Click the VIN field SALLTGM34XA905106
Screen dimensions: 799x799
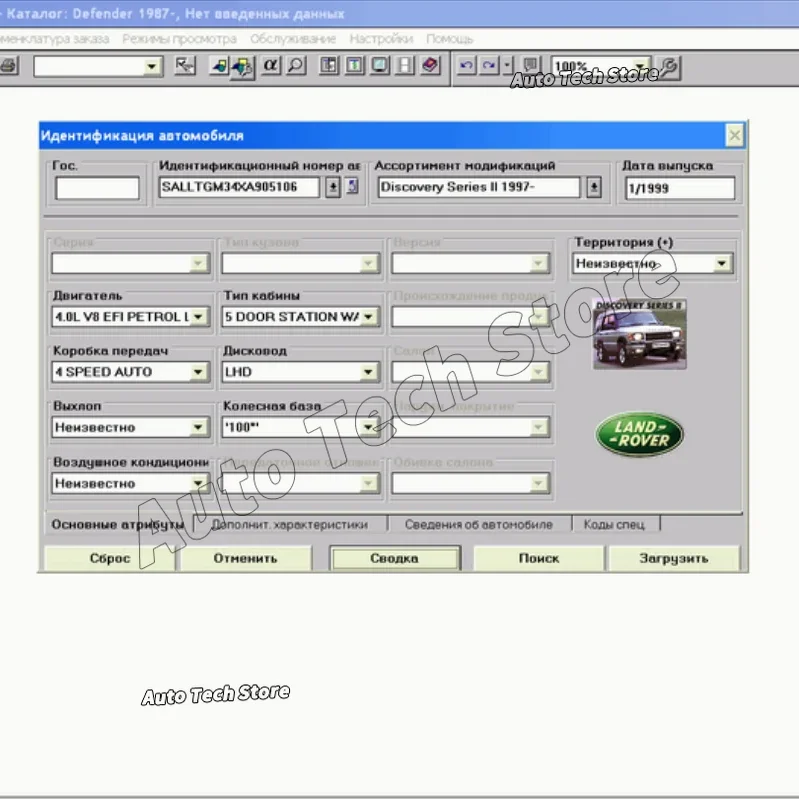tap(239, 187)
